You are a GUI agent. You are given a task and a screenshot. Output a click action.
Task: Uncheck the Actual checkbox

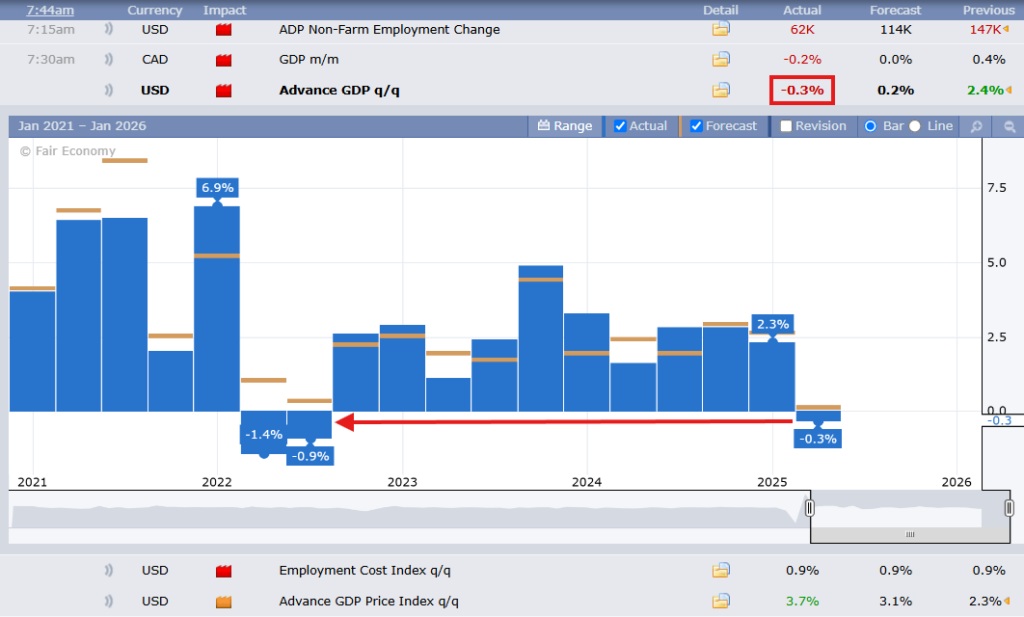point(620,126)
